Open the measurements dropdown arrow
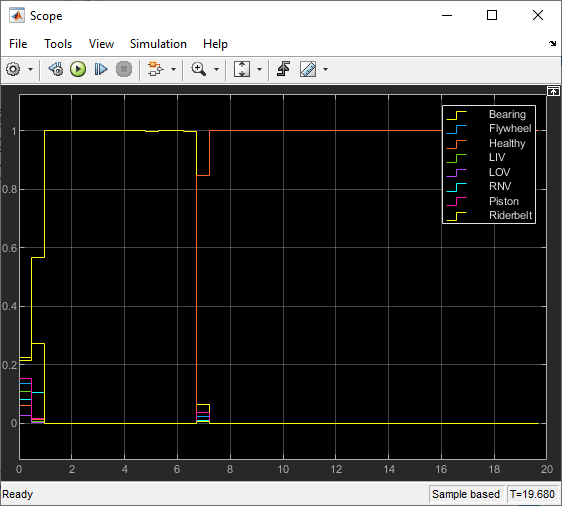 click(325, 69)
